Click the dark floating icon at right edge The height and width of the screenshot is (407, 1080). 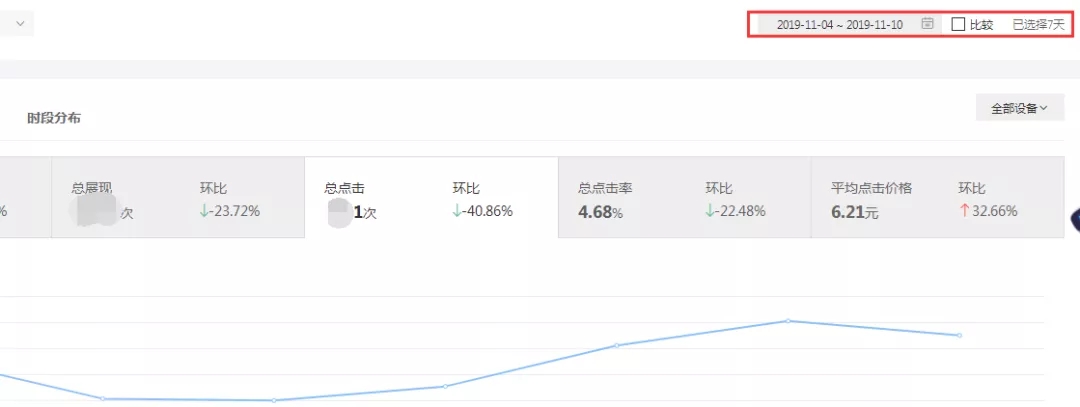tap(1074, 220)
